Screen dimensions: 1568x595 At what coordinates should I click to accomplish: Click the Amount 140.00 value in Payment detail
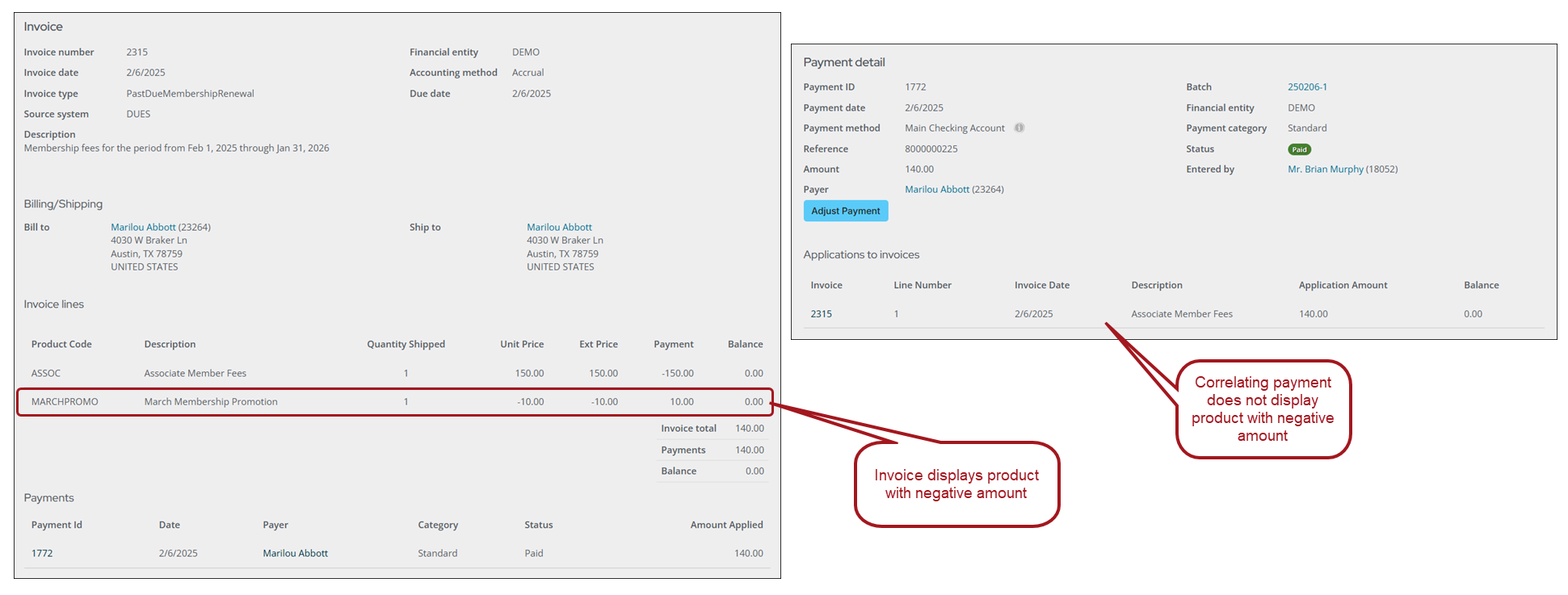(x=919, y=169)
